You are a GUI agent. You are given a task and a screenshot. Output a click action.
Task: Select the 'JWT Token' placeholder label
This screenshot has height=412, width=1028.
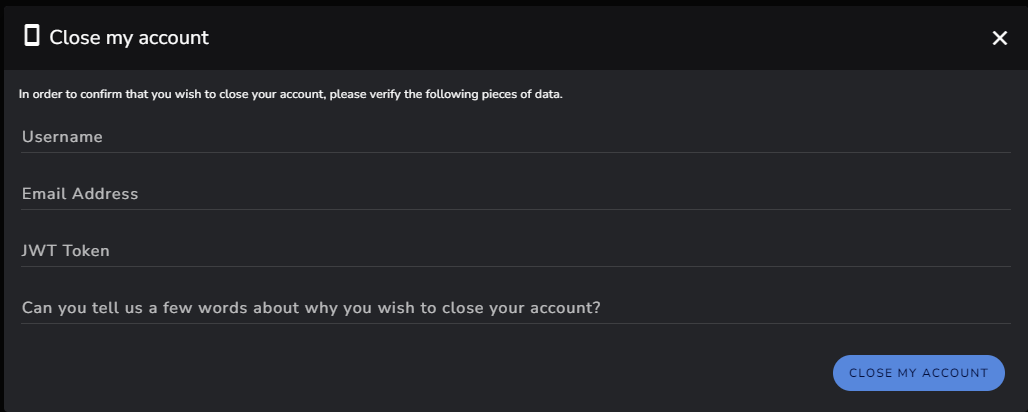(x=66, y=251)
